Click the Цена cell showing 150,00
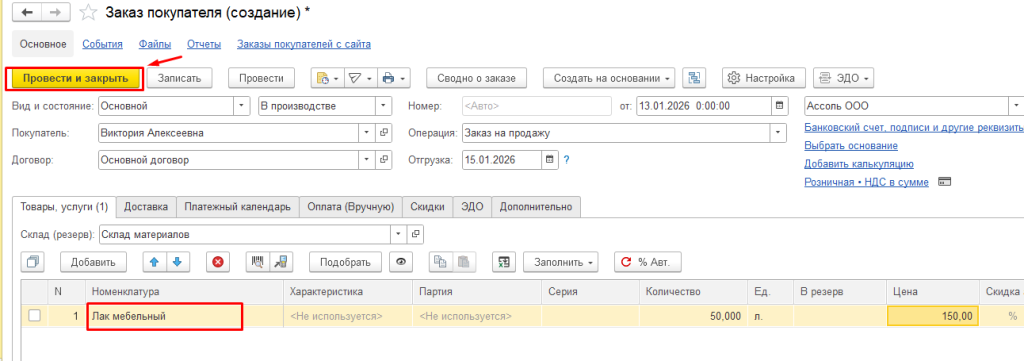 point(933,317)
